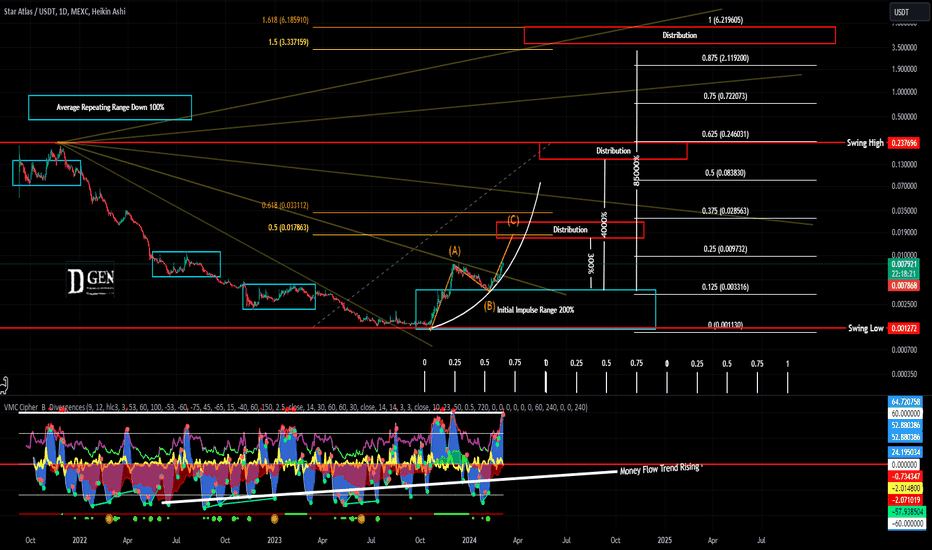Click the blue 24.195034 indicator value
Viewport: 932px width, 550px height.
coord(906,452)
